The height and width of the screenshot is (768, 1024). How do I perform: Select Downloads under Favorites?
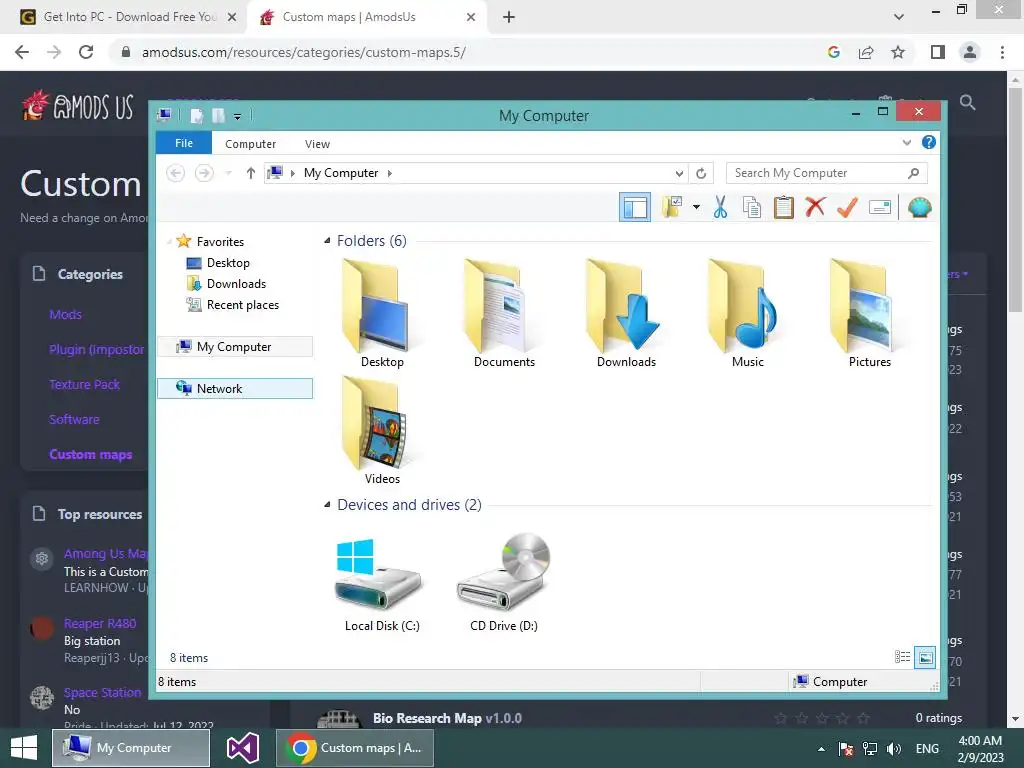(227, 283)
